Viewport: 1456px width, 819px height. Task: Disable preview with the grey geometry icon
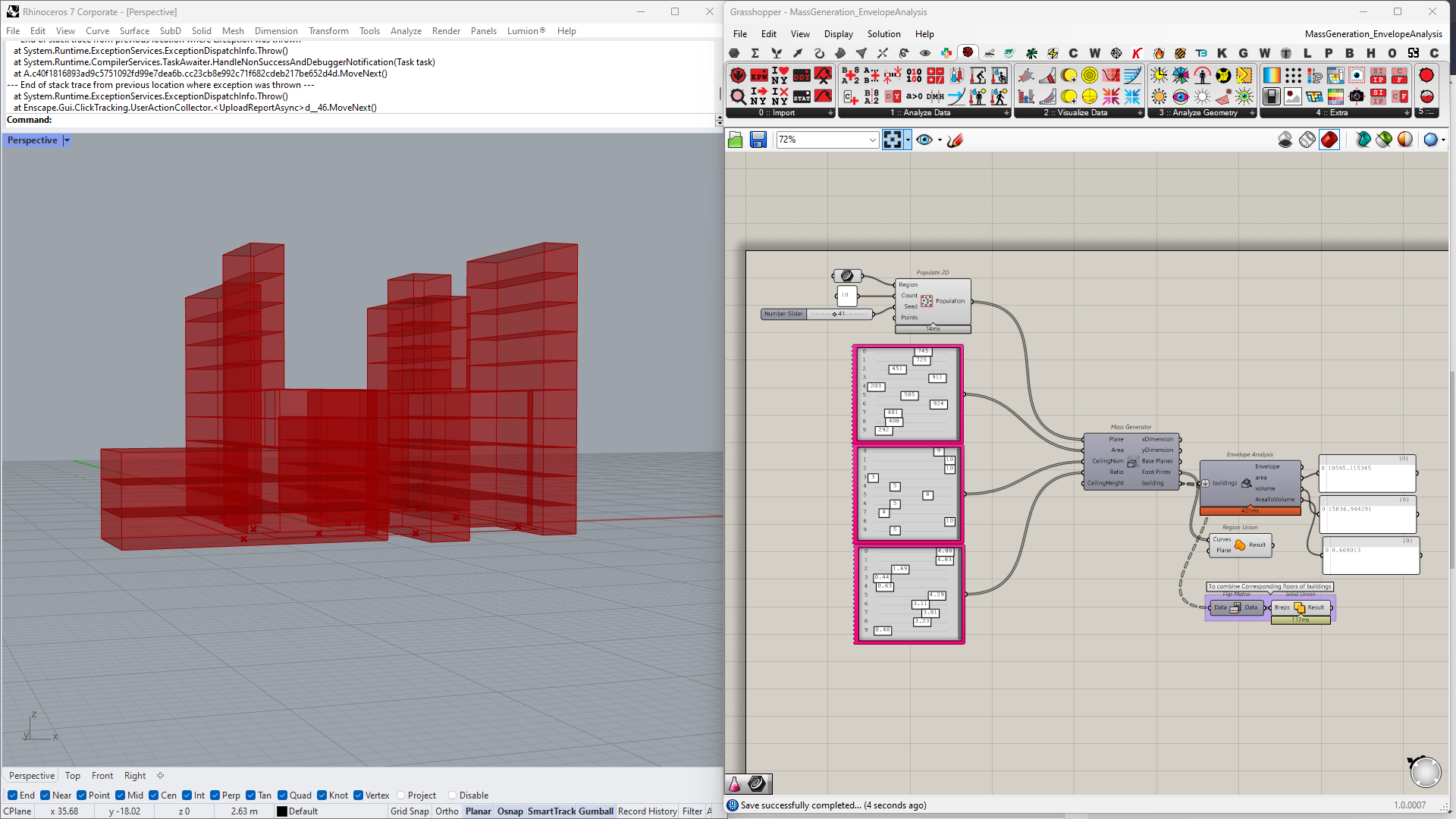tap(1285, 140)
